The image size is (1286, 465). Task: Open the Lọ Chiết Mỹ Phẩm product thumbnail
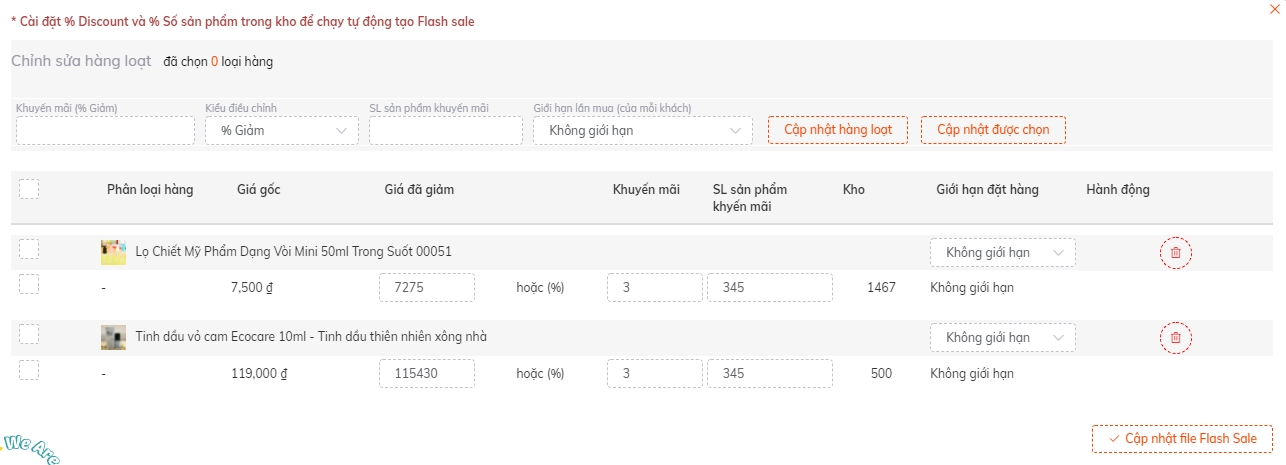113,252
